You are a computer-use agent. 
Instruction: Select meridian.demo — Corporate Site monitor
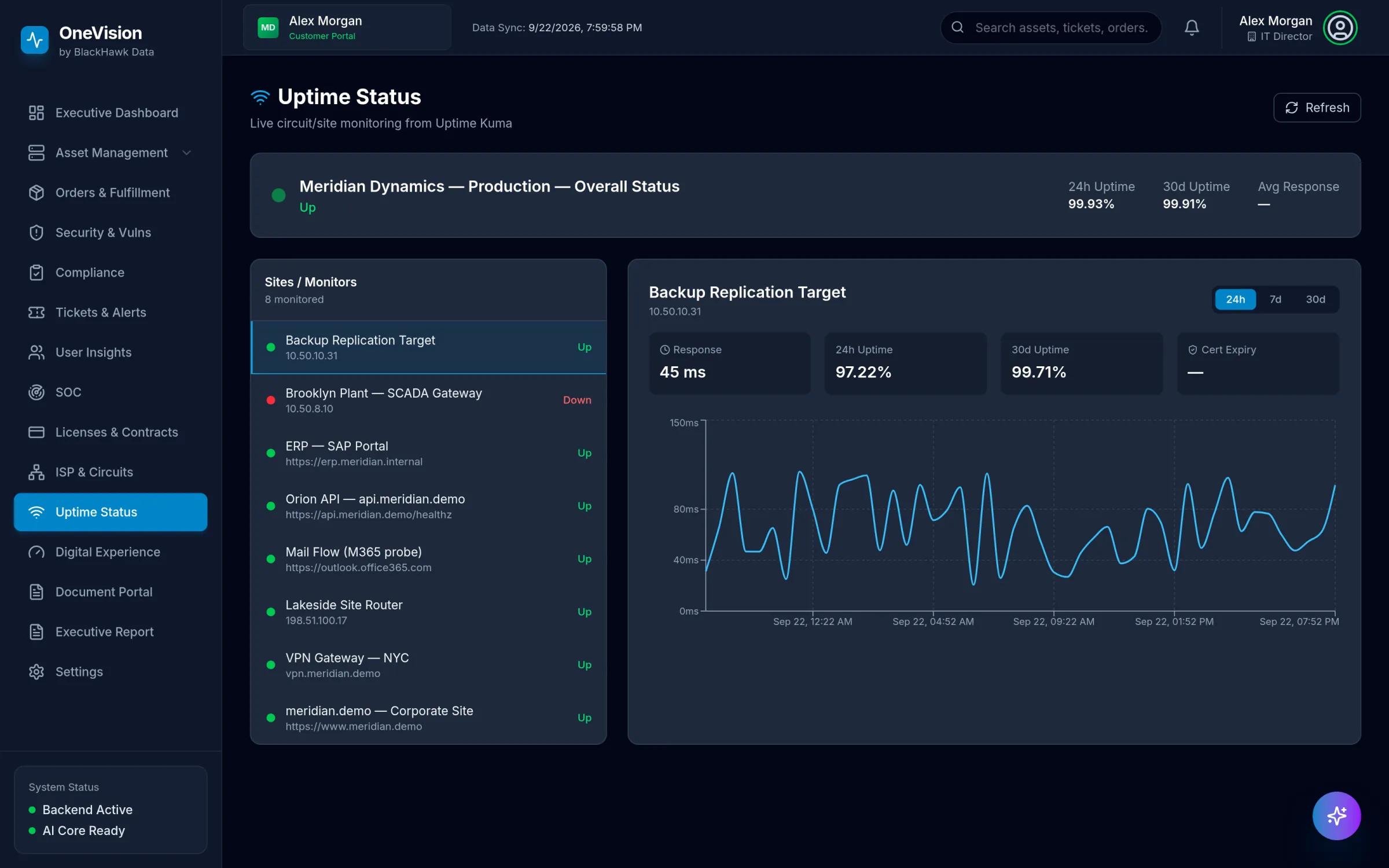[x=428, y=718]
